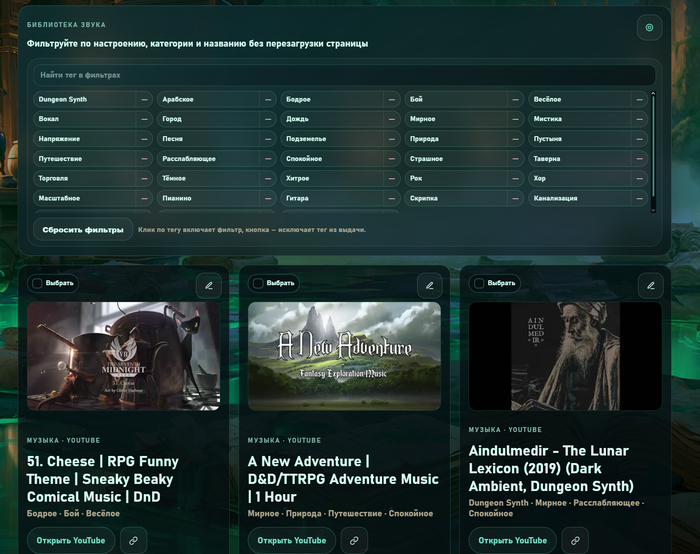Exclude the Дождь tag via its minus button
The height and width of the screenshot is (554, 700).
[x=392, y=119]
